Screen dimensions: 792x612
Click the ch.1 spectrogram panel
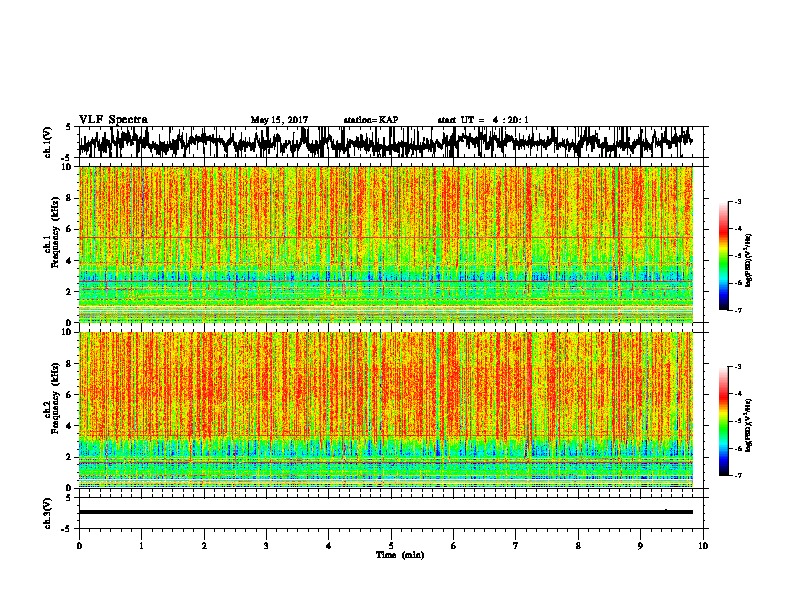click(386, 244)
